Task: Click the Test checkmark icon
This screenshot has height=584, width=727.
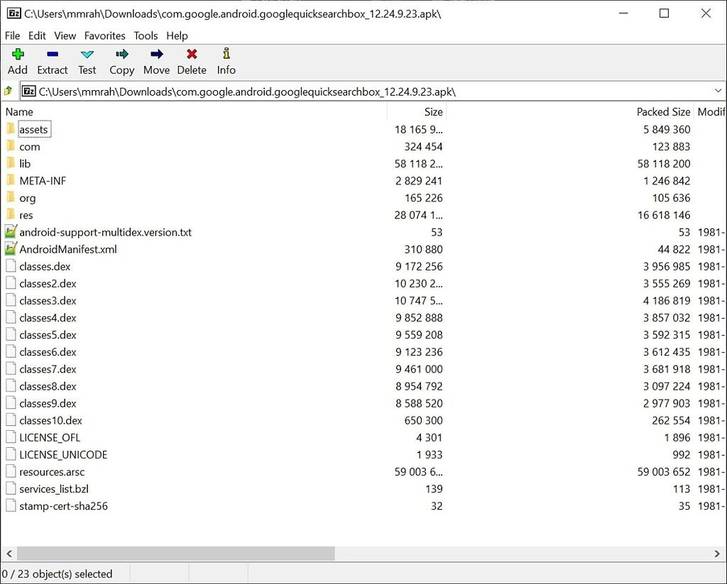Action: [x=87, y=55]
